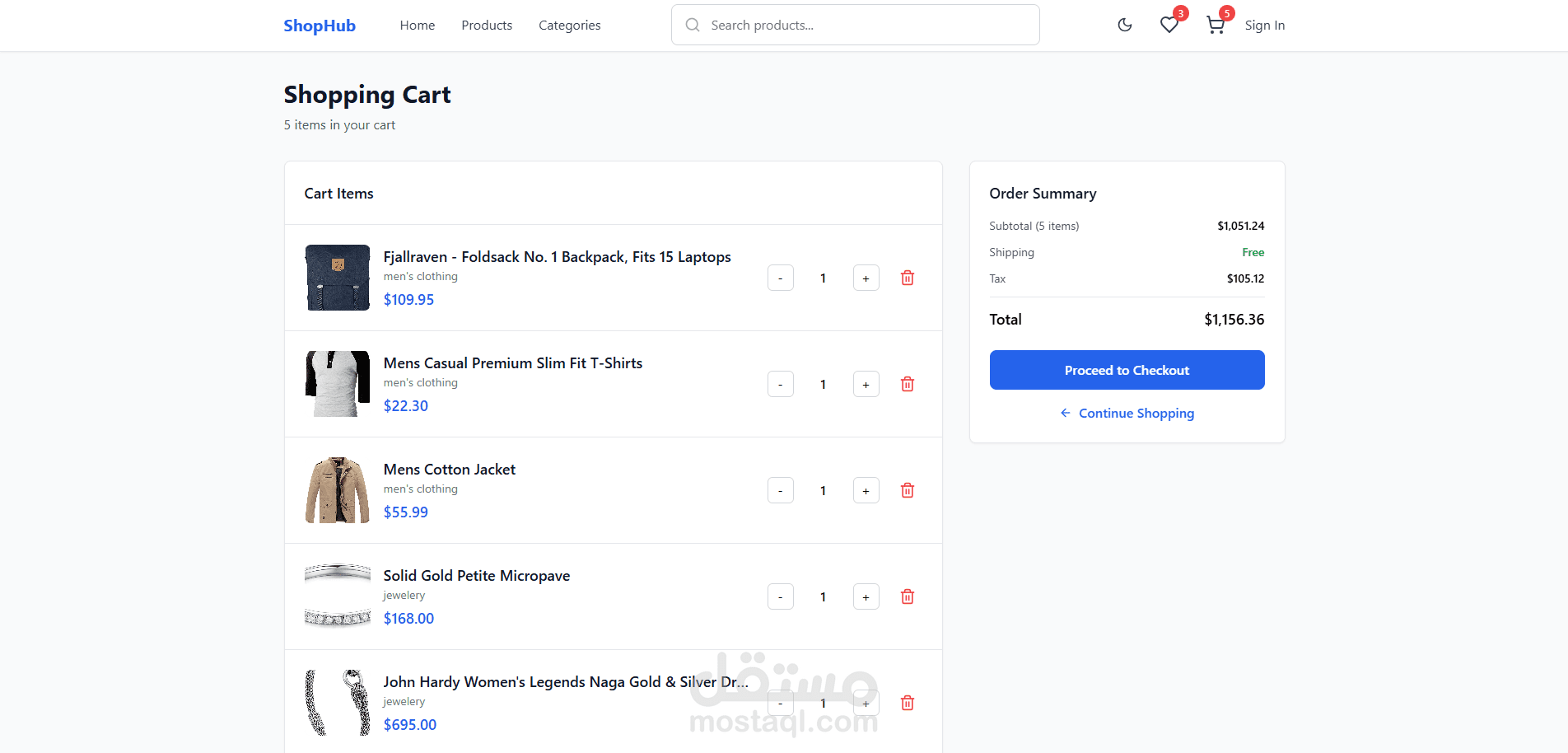Increase quantity of Solid Gold Petite Micropave
Viewport: 1568px width, 753px height.
pyautogui.click(x=866, y=596)
